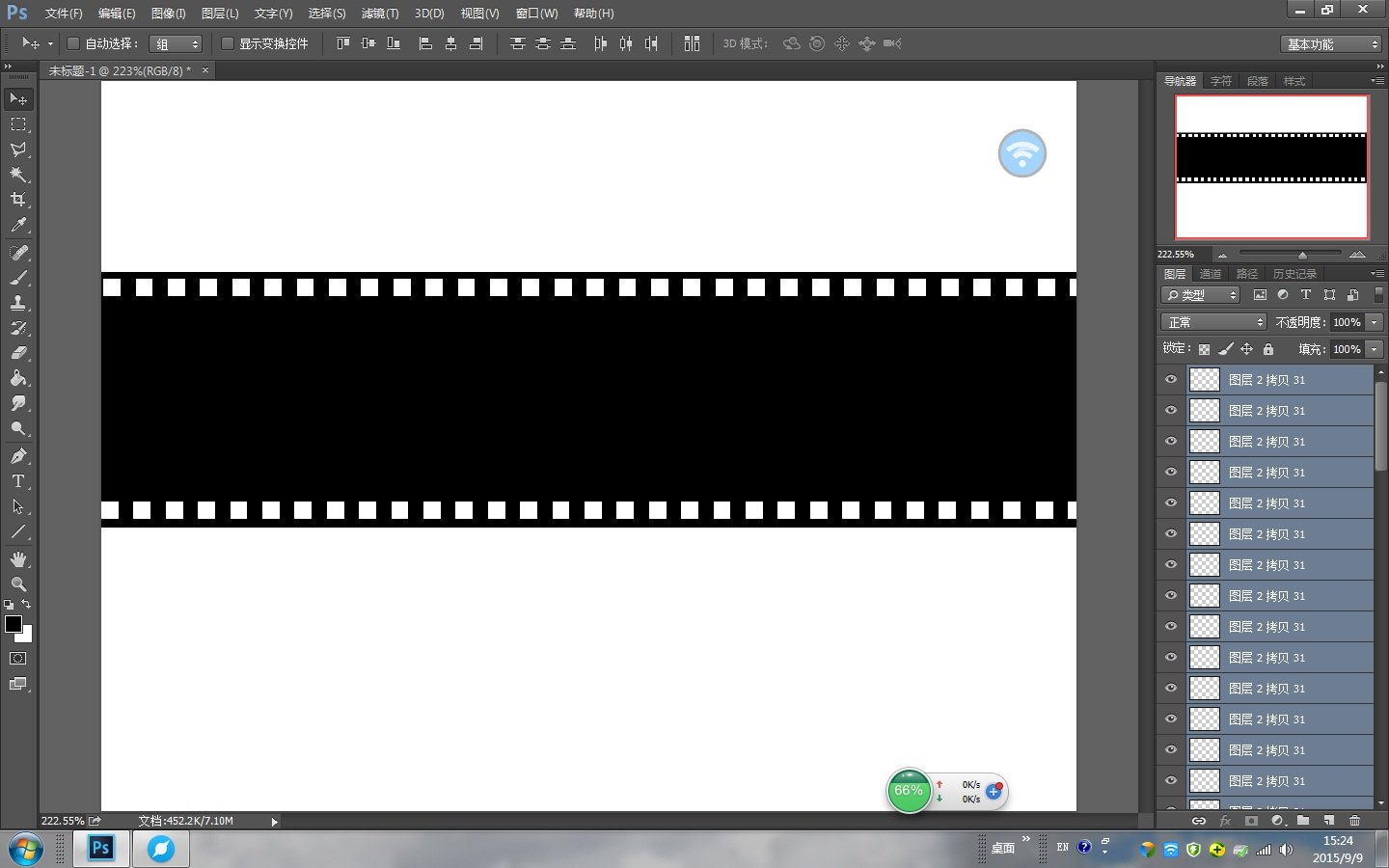Image resolution: width=1389 pixels, height=868 pixels.
Task: Click the foreground color swatch
Action: [x=14, y=624]
